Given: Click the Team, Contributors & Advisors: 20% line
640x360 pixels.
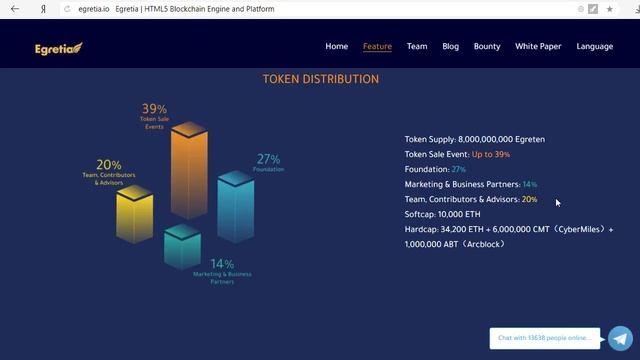Looking at the screenshot, I should tap(471, 200).
